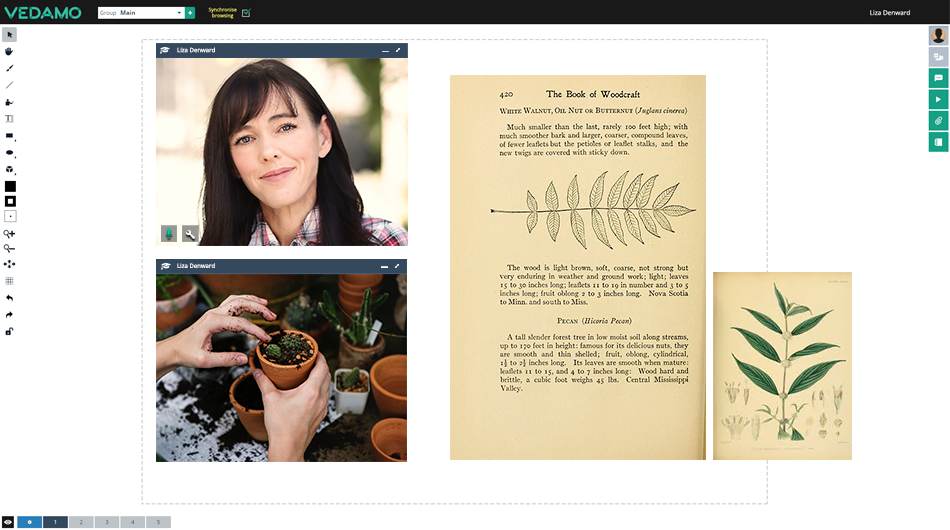Open the chat panel
This screenshot has height=530, width=950.
click(938, 78)
